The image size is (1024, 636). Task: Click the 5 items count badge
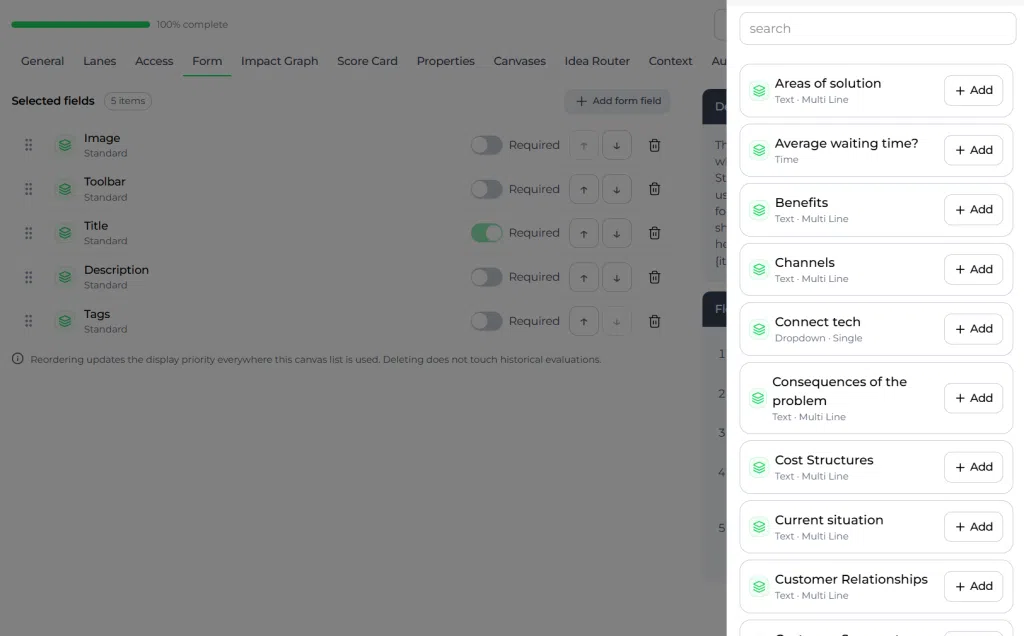pyautogui.click(x=128, y=101)
